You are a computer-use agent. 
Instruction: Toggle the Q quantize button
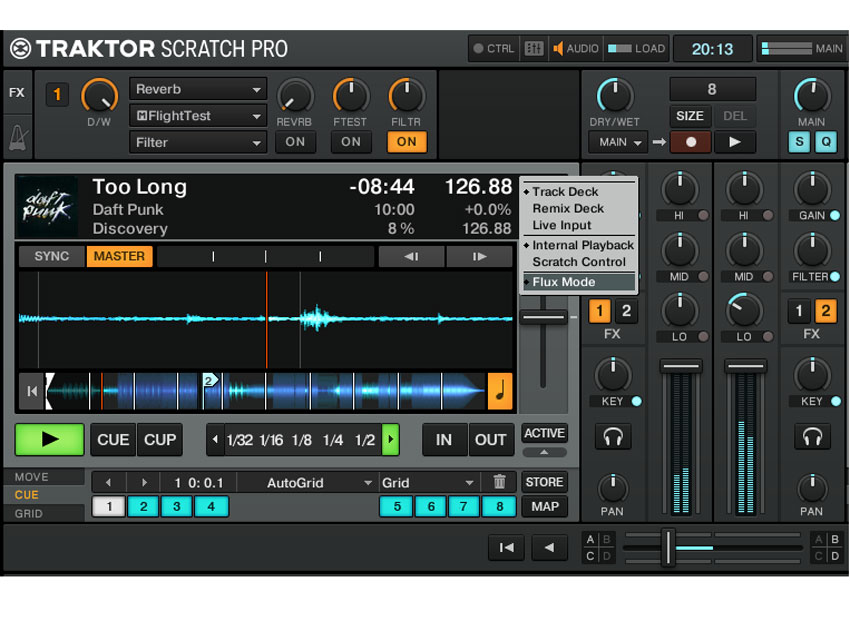coord(826,142)
